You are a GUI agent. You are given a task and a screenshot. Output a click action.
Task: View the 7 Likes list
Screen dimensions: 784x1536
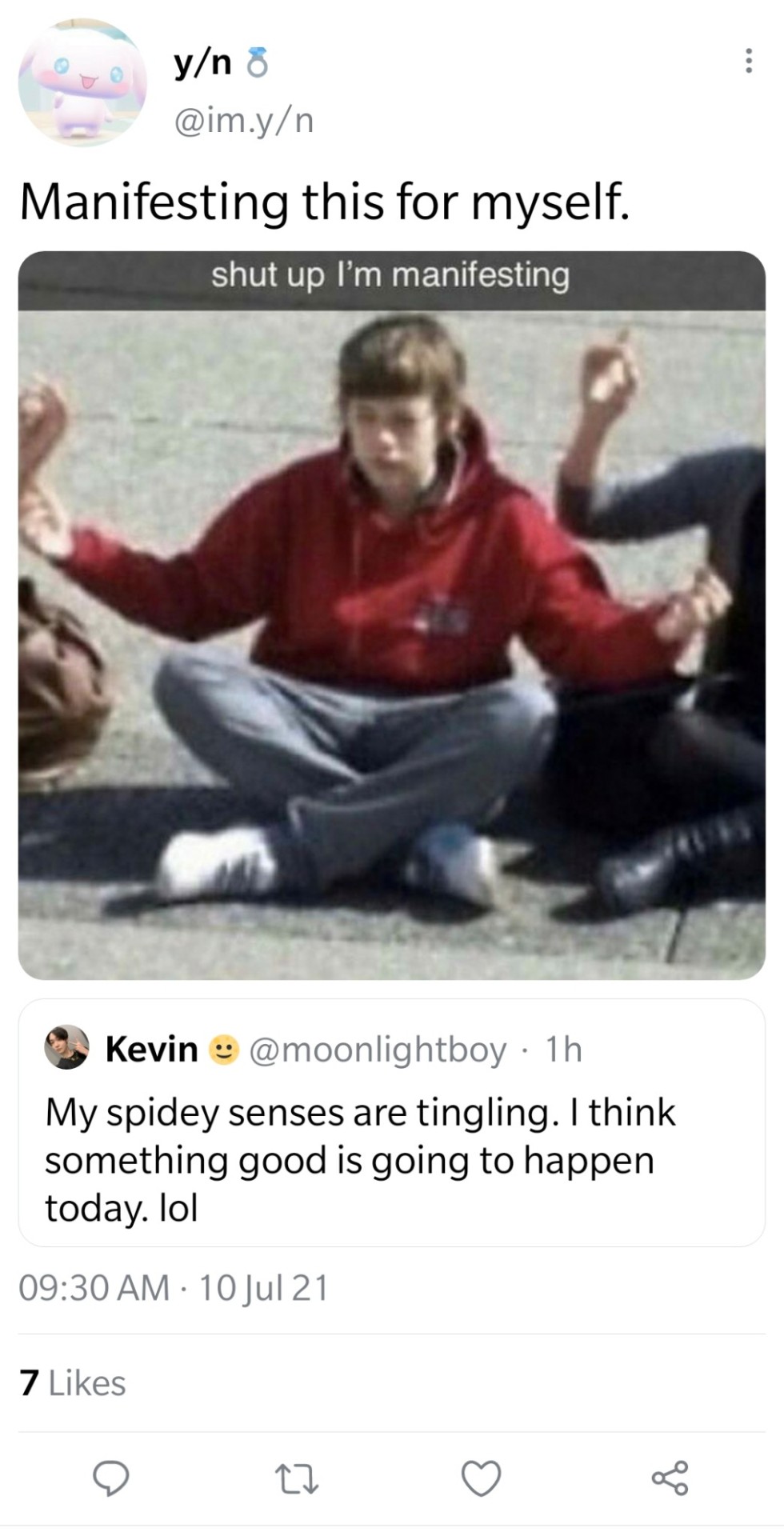pyautogui.click(x=73, y=1383)
